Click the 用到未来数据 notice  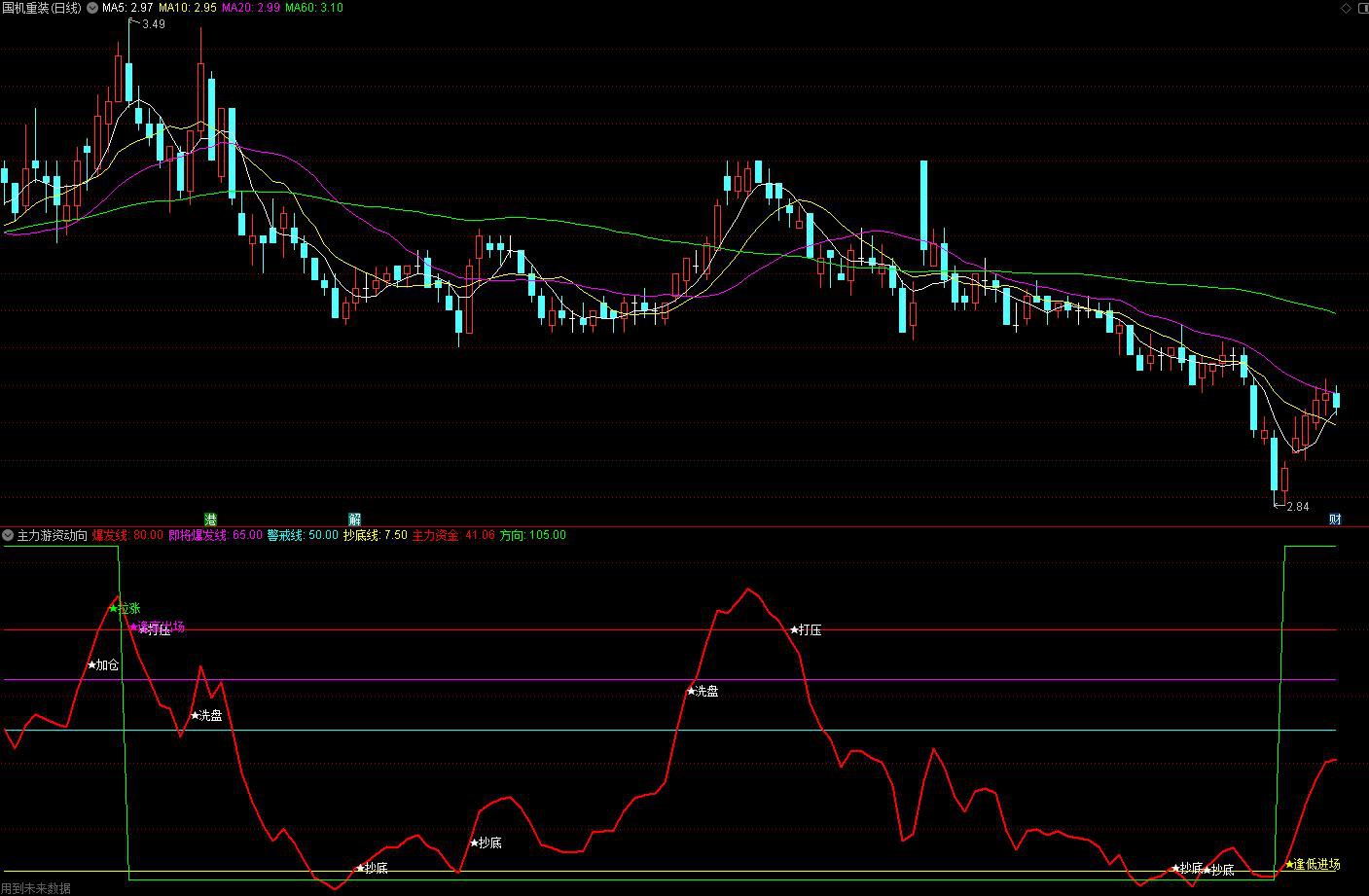click(36, 888)
